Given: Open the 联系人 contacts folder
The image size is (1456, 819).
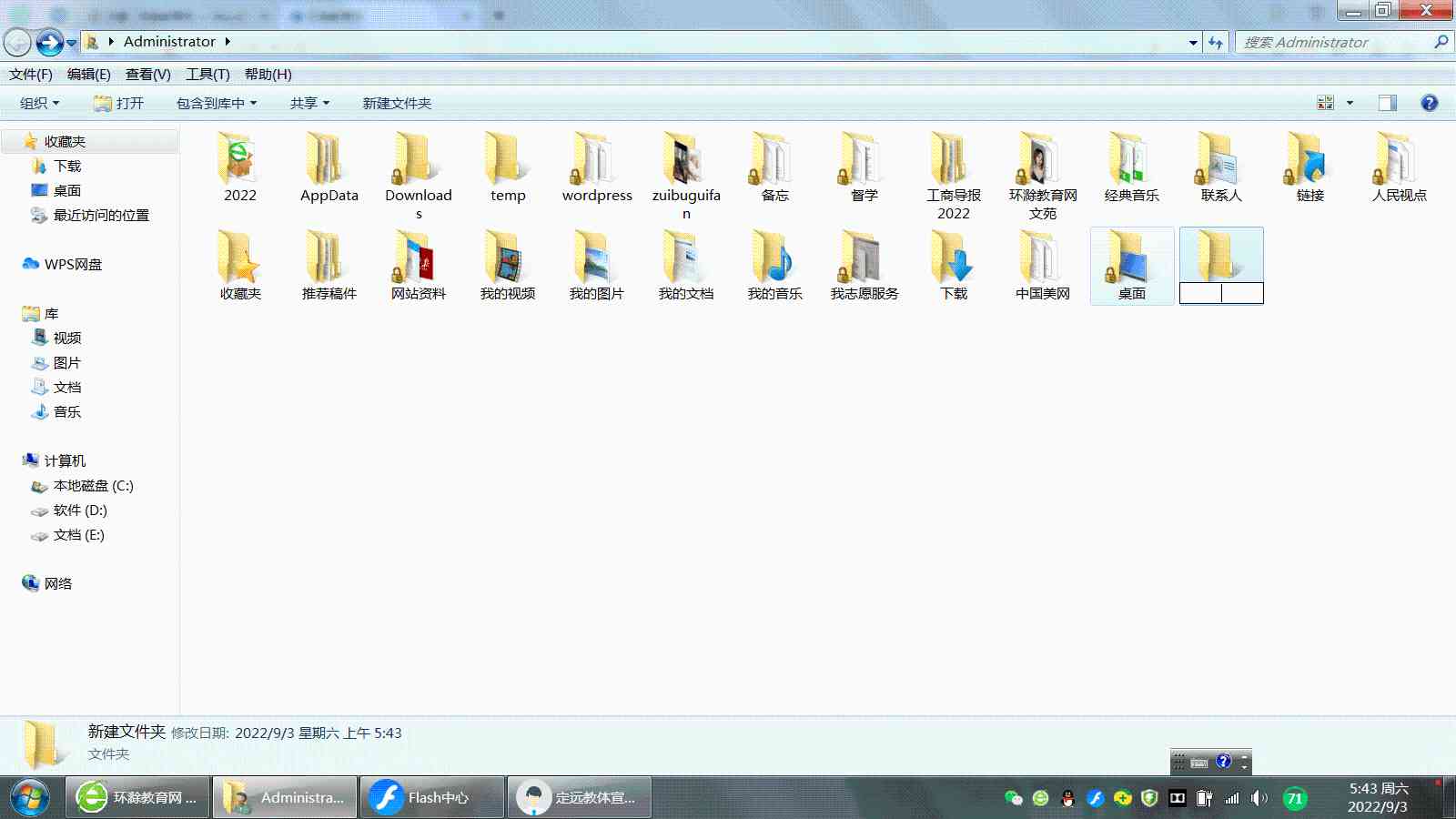Looking at the screenshot, I should (x=1220, y=159).
